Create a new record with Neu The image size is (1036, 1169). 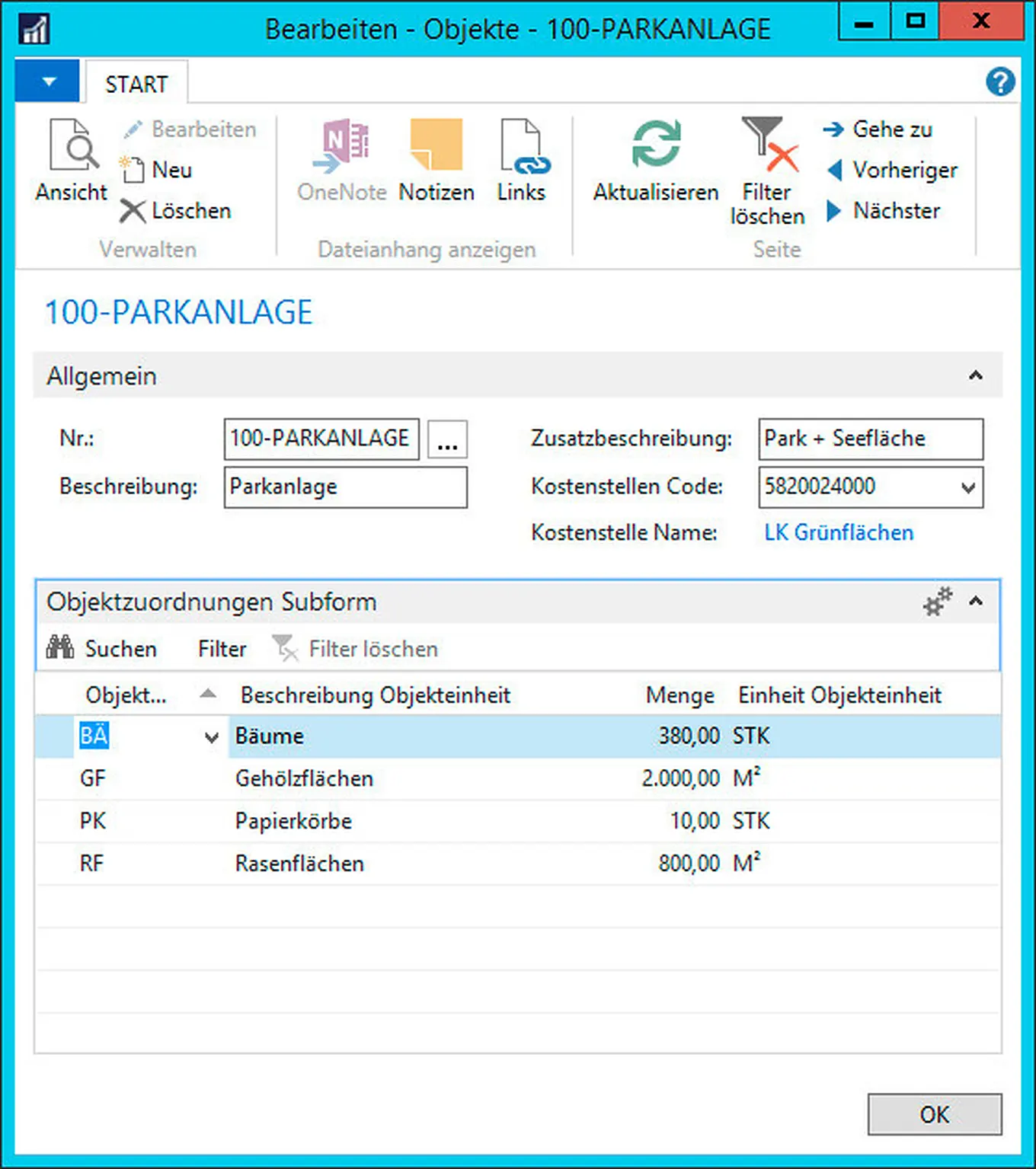pyautogui.click(x=156, y=170)
